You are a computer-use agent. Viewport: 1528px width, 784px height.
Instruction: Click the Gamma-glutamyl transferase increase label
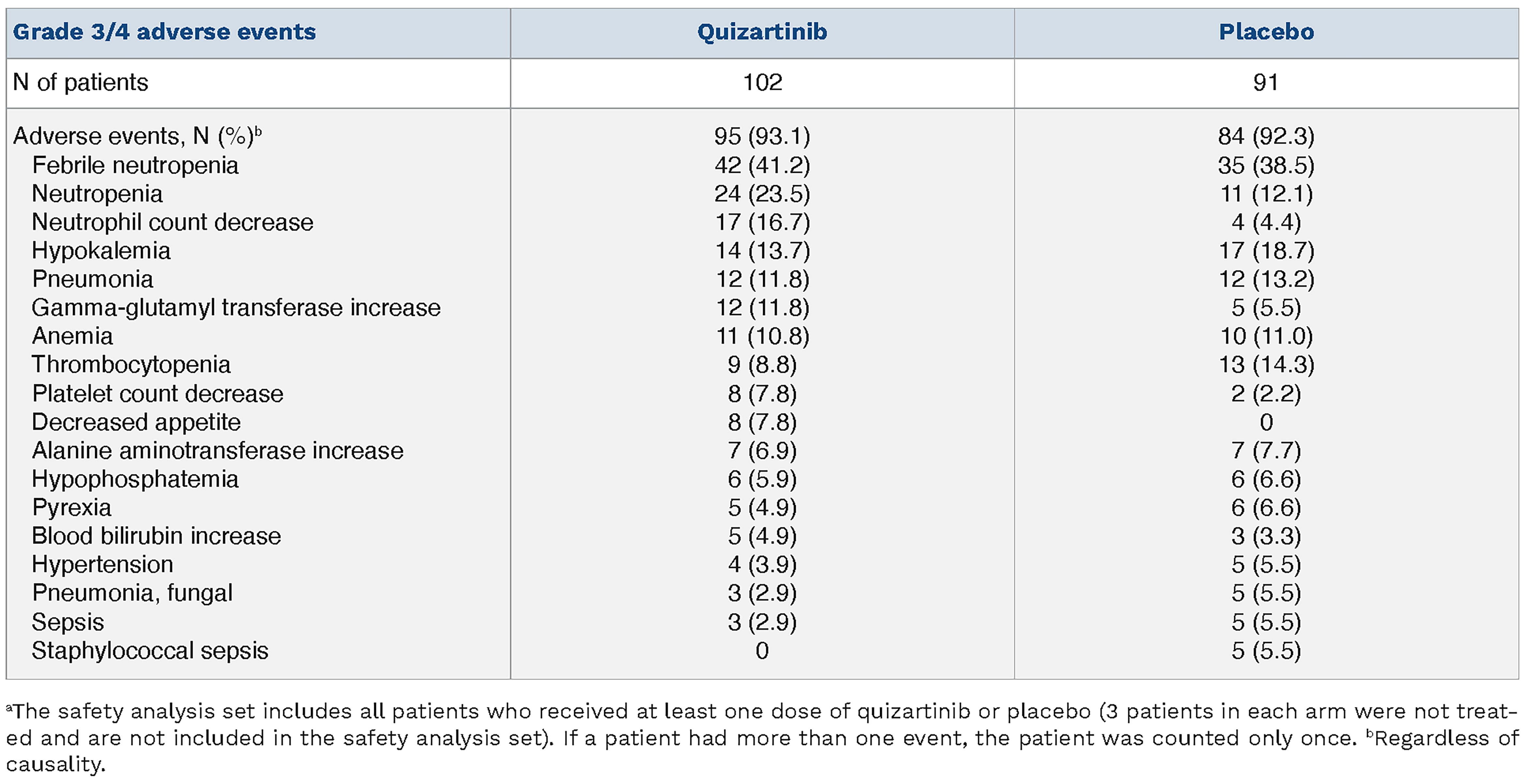236,308
